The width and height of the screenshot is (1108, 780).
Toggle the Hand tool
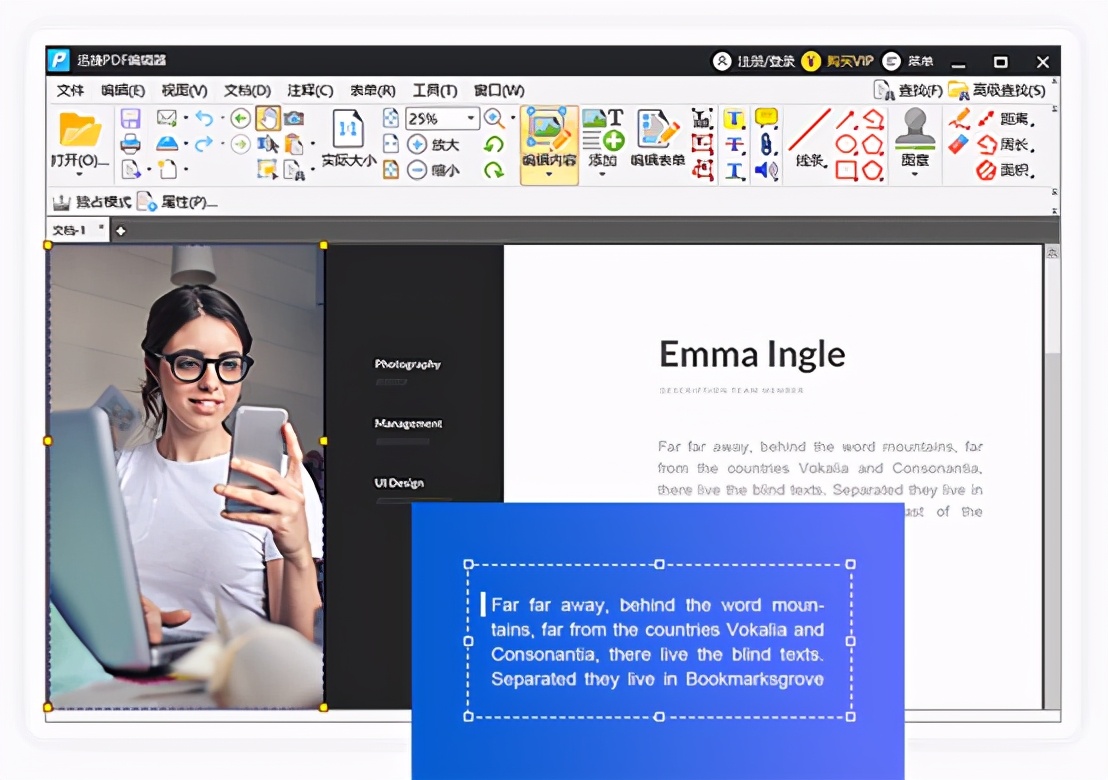(268, 118)
